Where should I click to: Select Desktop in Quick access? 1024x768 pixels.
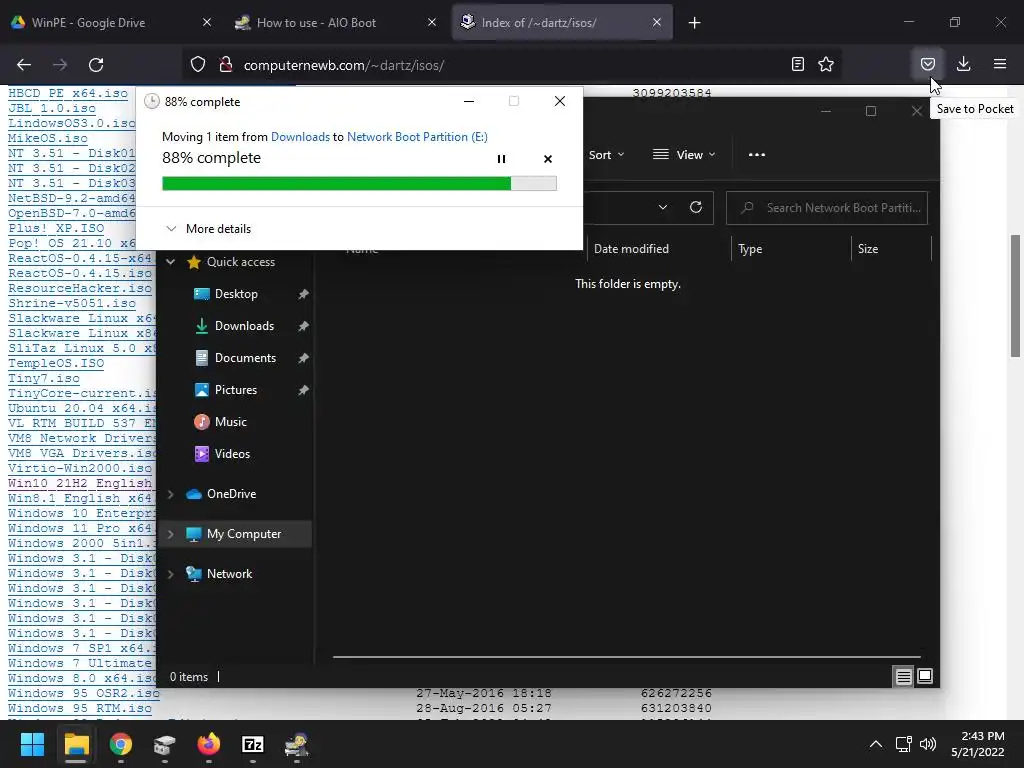(236, 294)
